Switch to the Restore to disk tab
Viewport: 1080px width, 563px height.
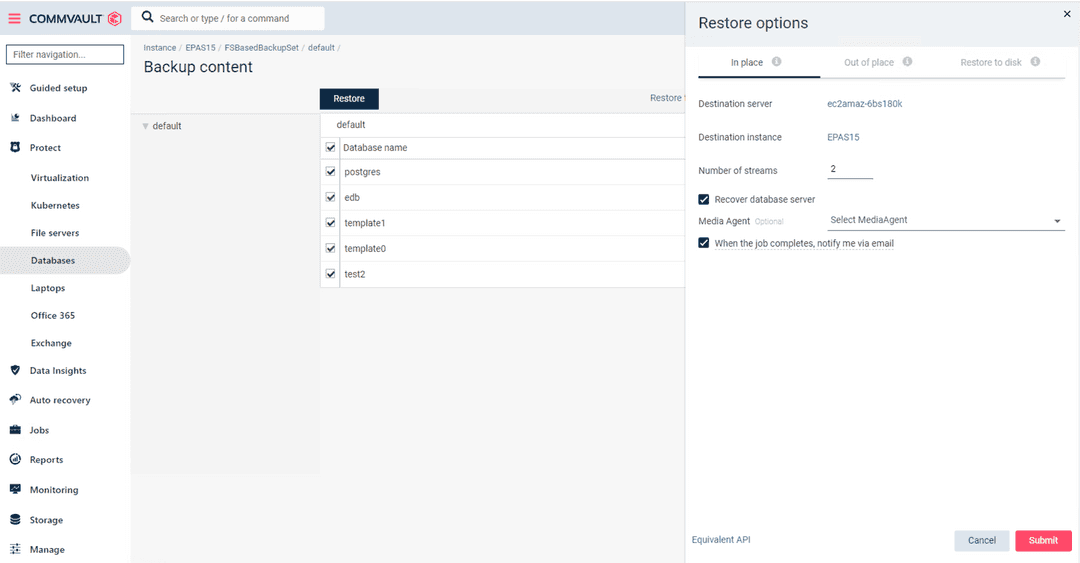click(990, 62)
